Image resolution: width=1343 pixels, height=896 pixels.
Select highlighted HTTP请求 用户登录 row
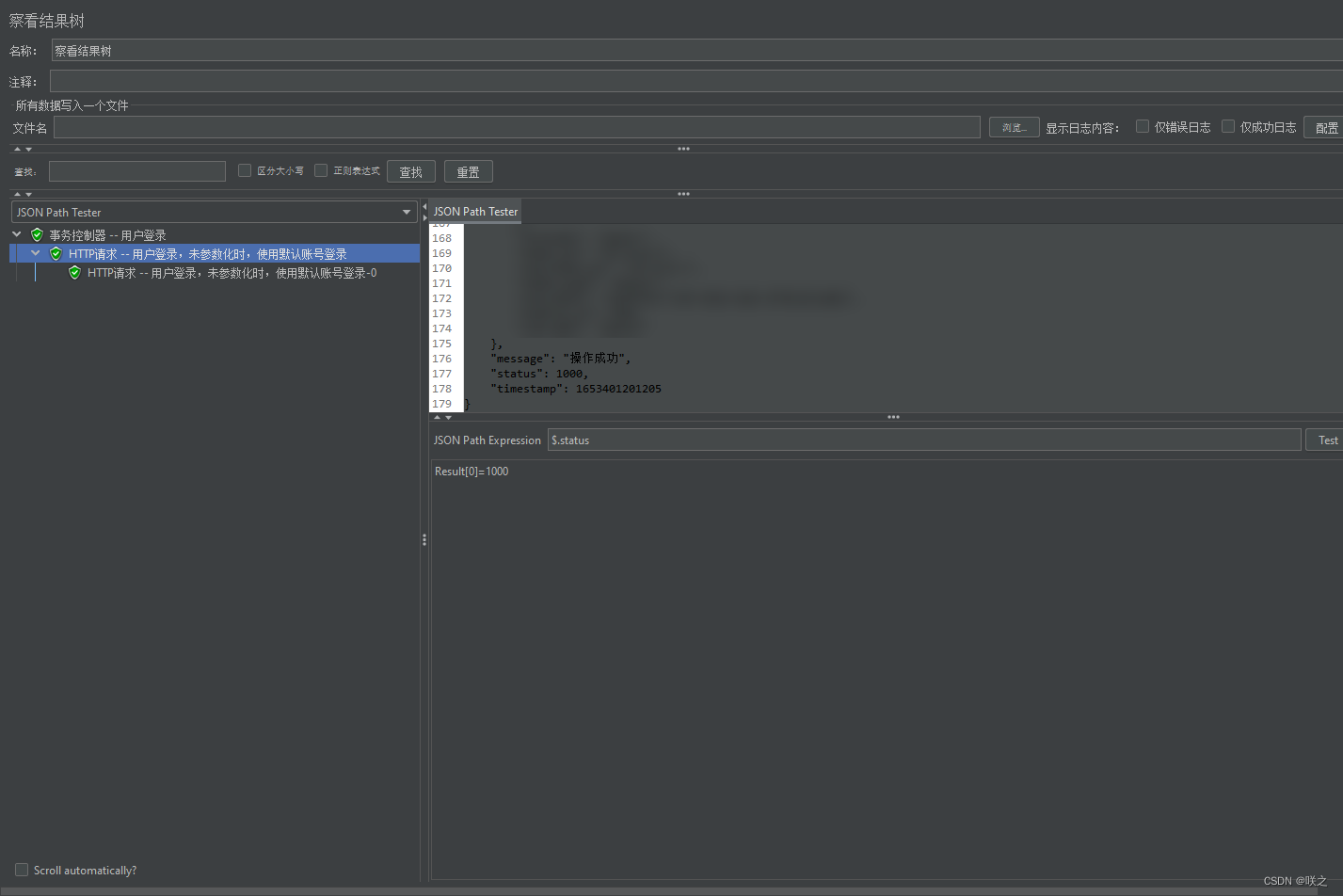coord(215,253)
